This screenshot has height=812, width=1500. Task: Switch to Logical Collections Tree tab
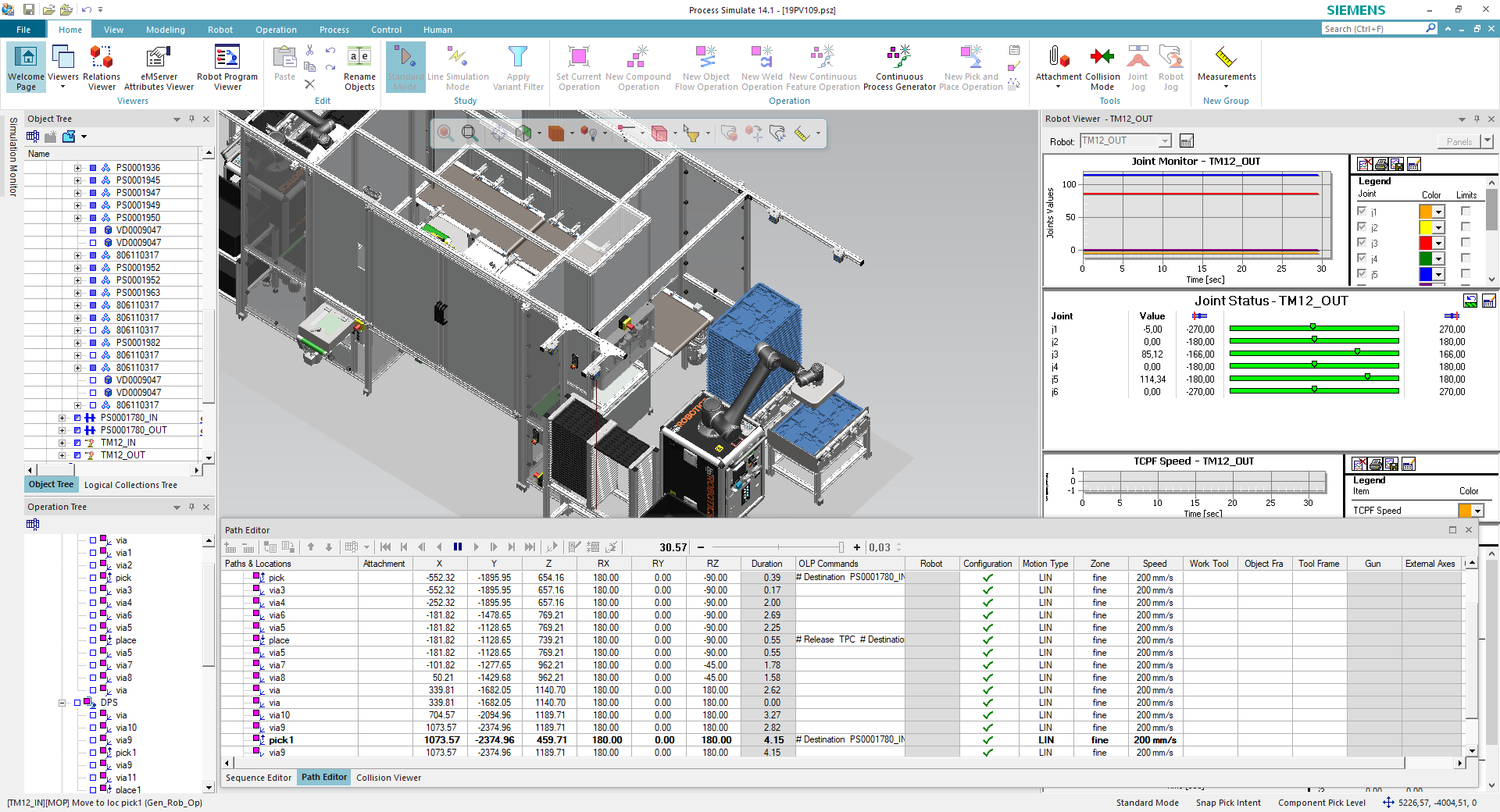click(130, 485)
